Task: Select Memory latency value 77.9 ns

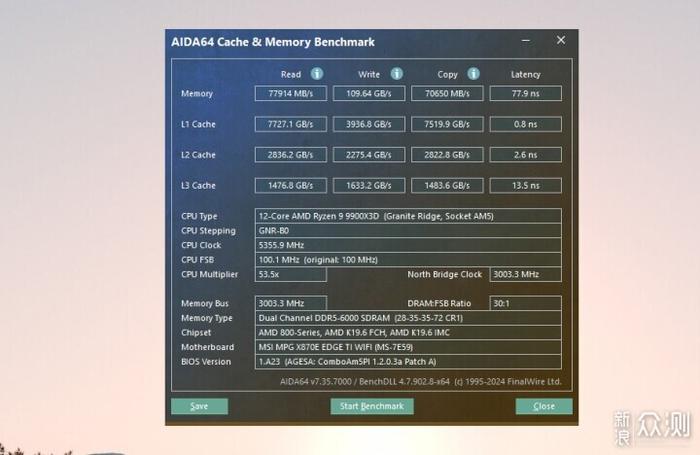Action: coord(525,94)
